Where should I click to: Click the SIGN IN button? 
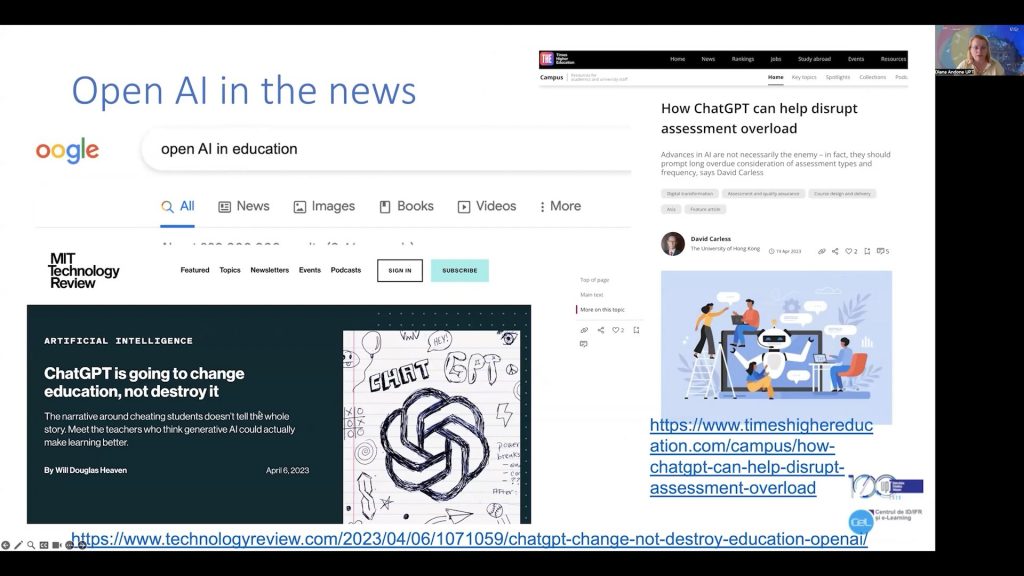click(x=400, y=270)
